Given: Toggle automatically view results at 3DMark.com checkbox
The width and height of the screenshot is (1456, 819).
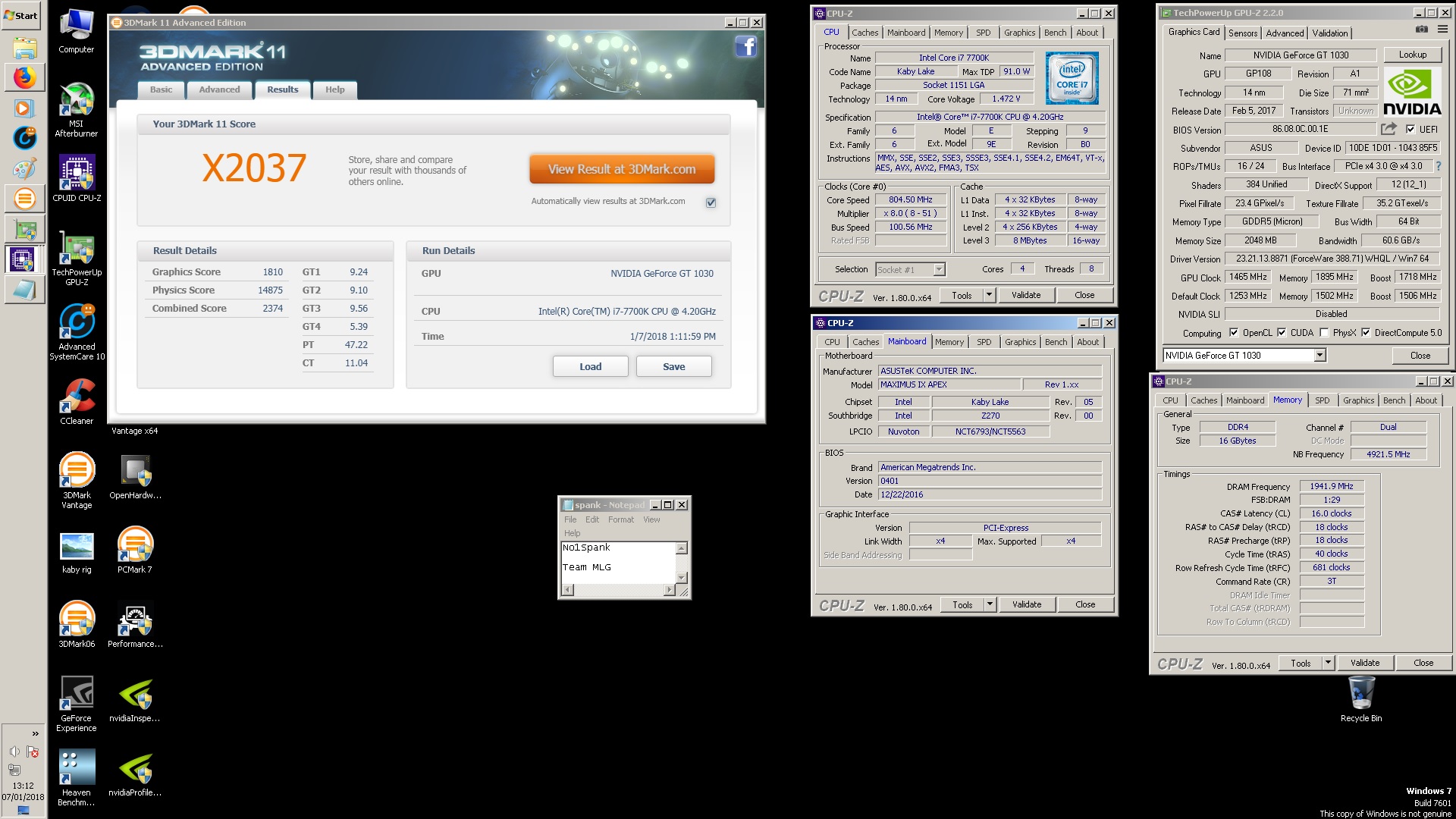Looking at the screenshot, I should click(711, 202).
